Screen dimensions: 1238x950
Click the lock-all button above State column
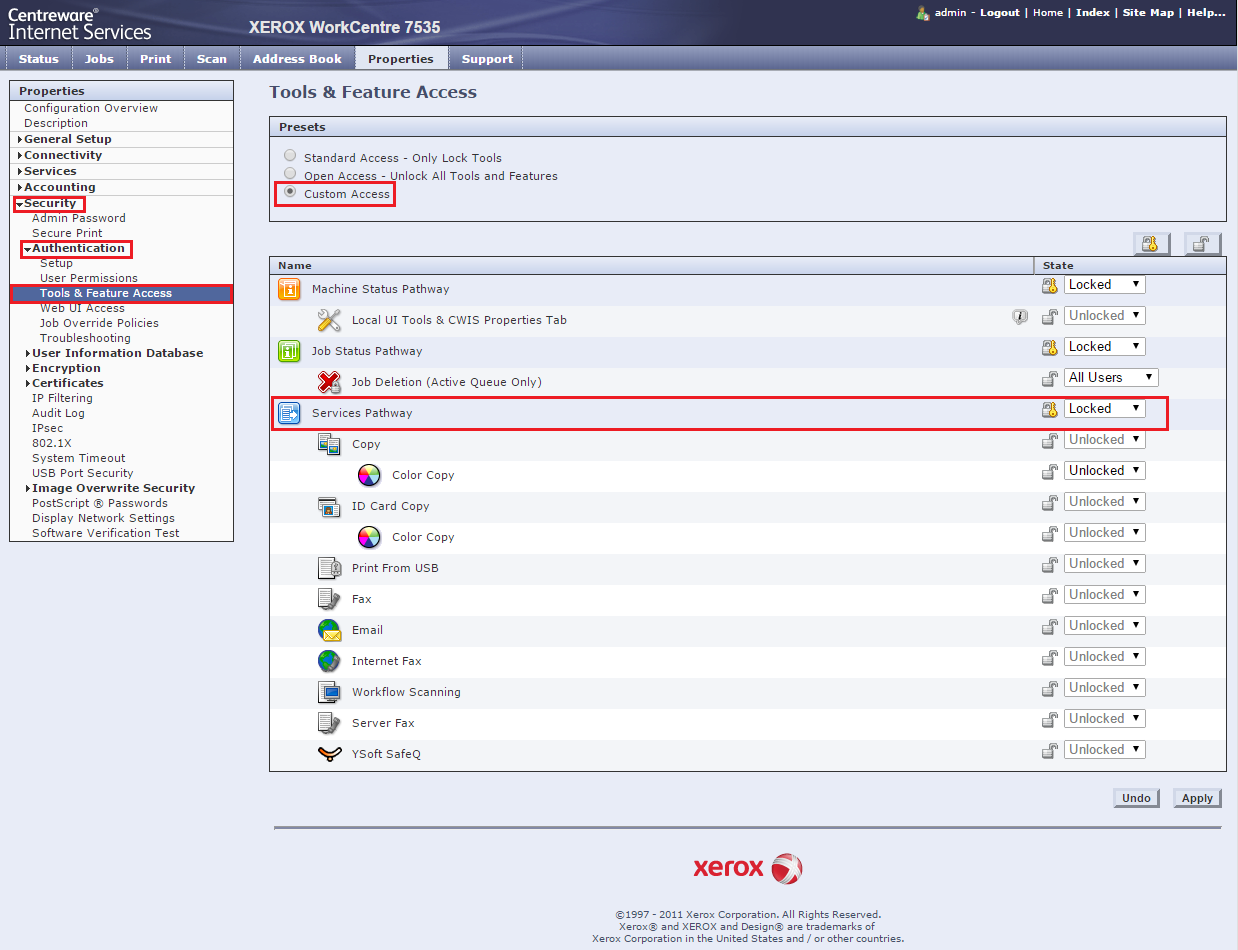pos(1152,244)
